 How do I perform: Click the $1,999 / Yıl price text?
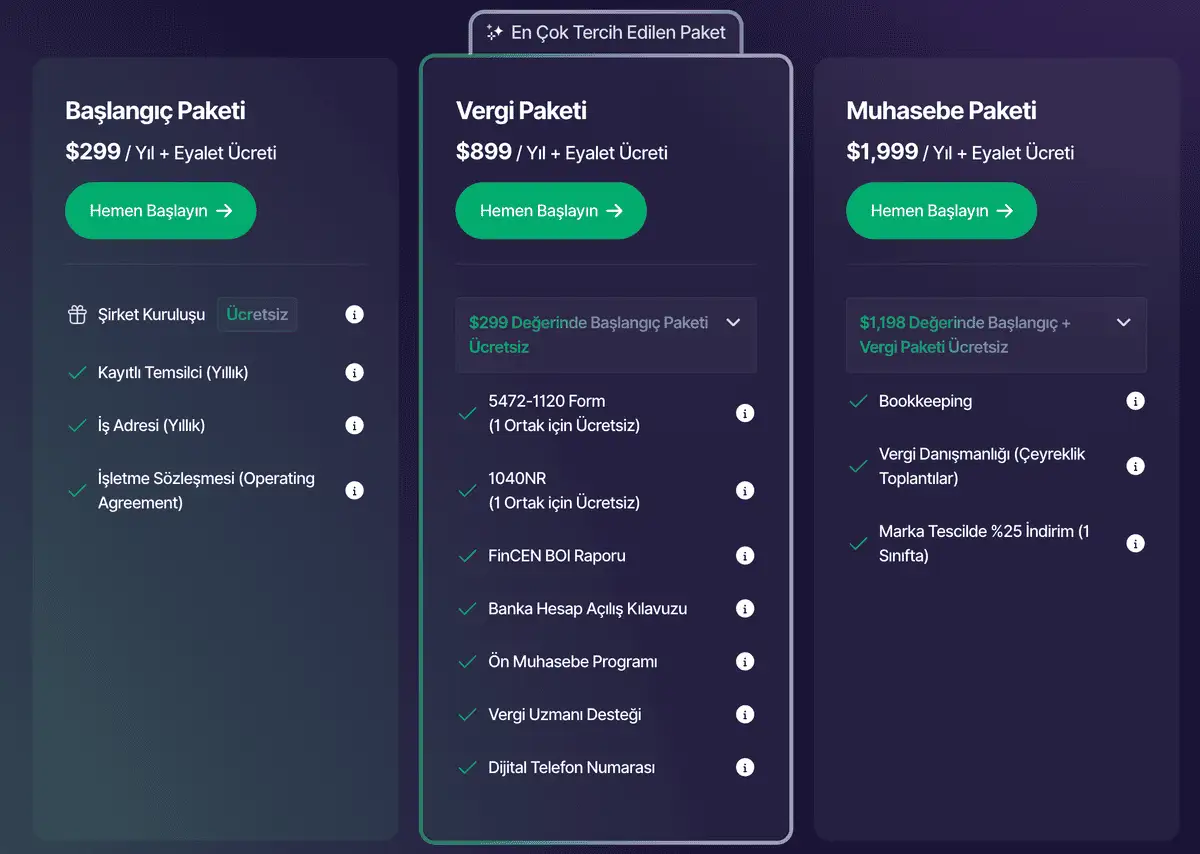pyautogui.click(x=960, y=152)
